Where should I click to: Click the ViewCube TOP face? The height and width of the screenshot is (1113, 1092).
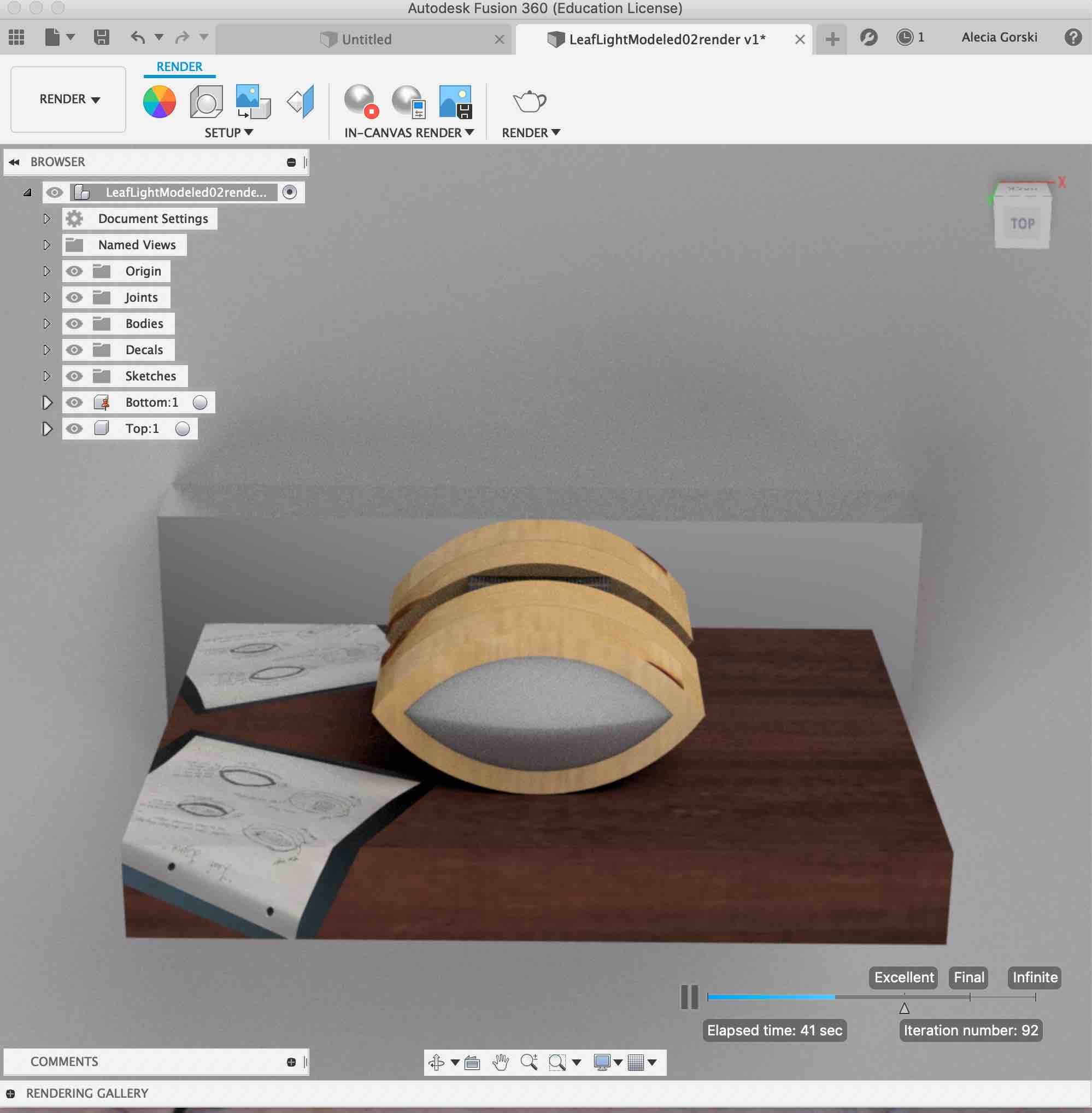pyautogui.click(x=1022, y=223)
